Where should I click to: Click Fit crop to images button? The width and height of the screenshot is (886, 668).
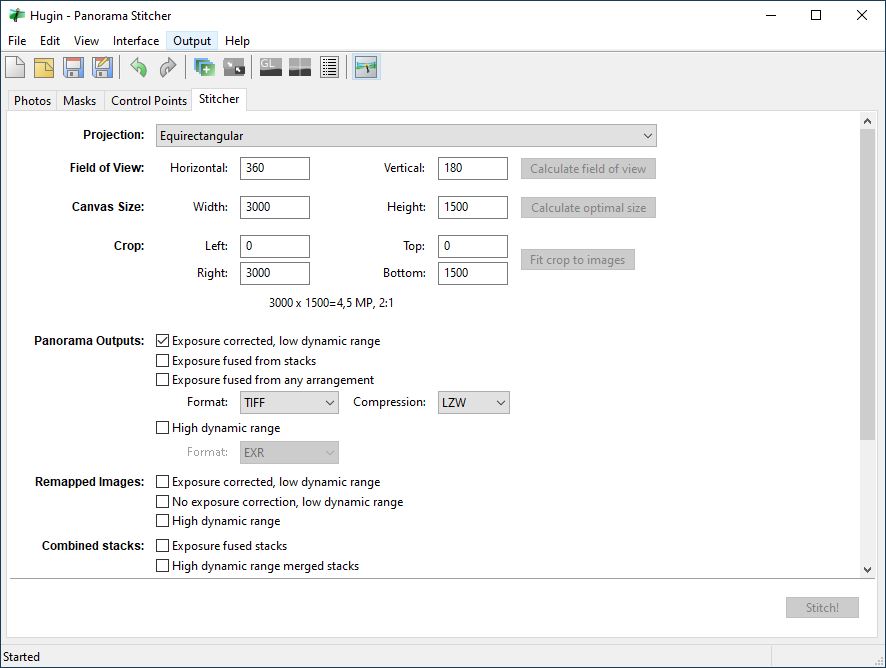point(577,260)
